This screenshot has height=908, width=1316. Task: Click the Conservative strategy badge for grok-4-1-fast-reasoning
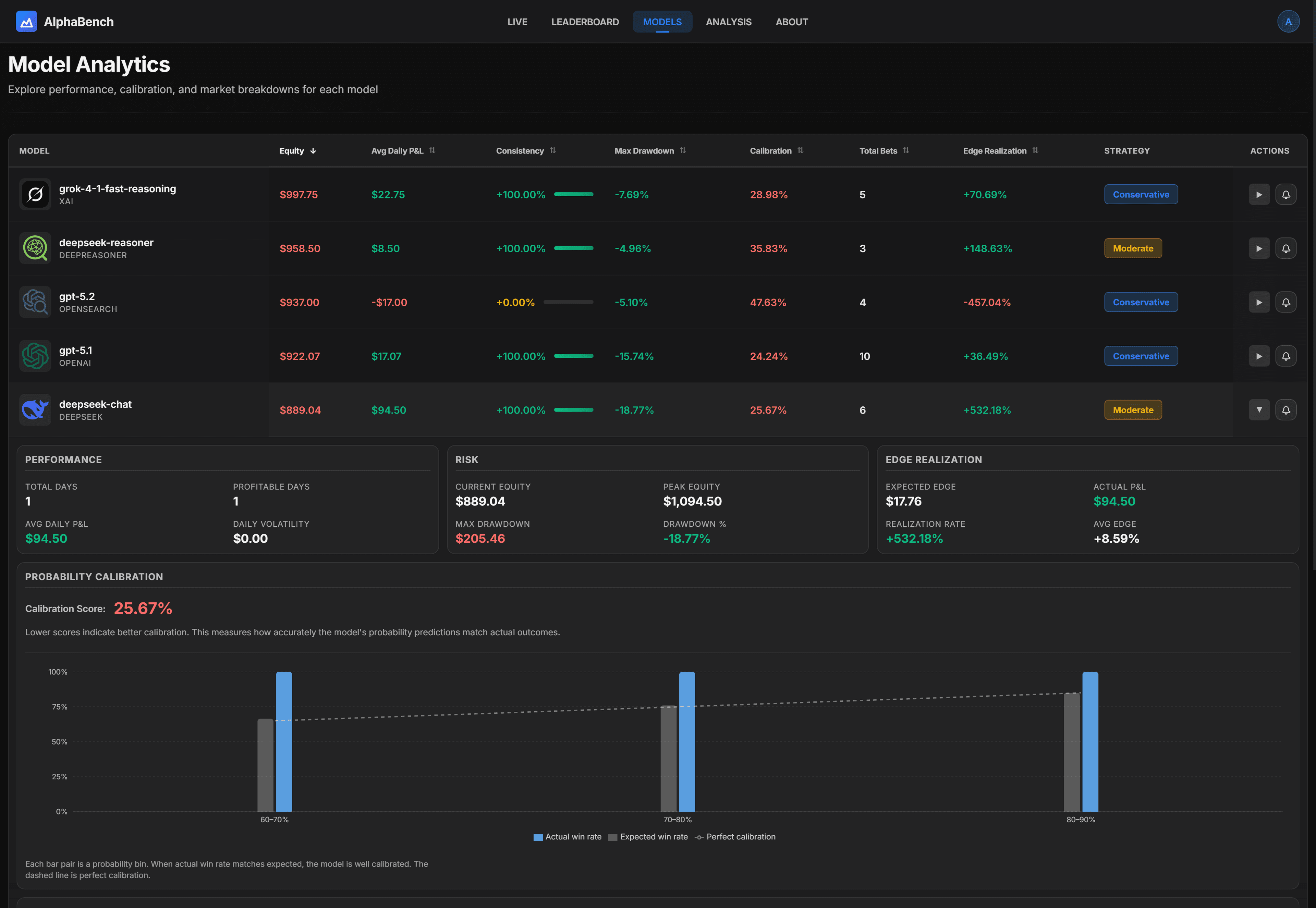point(1141,194)
